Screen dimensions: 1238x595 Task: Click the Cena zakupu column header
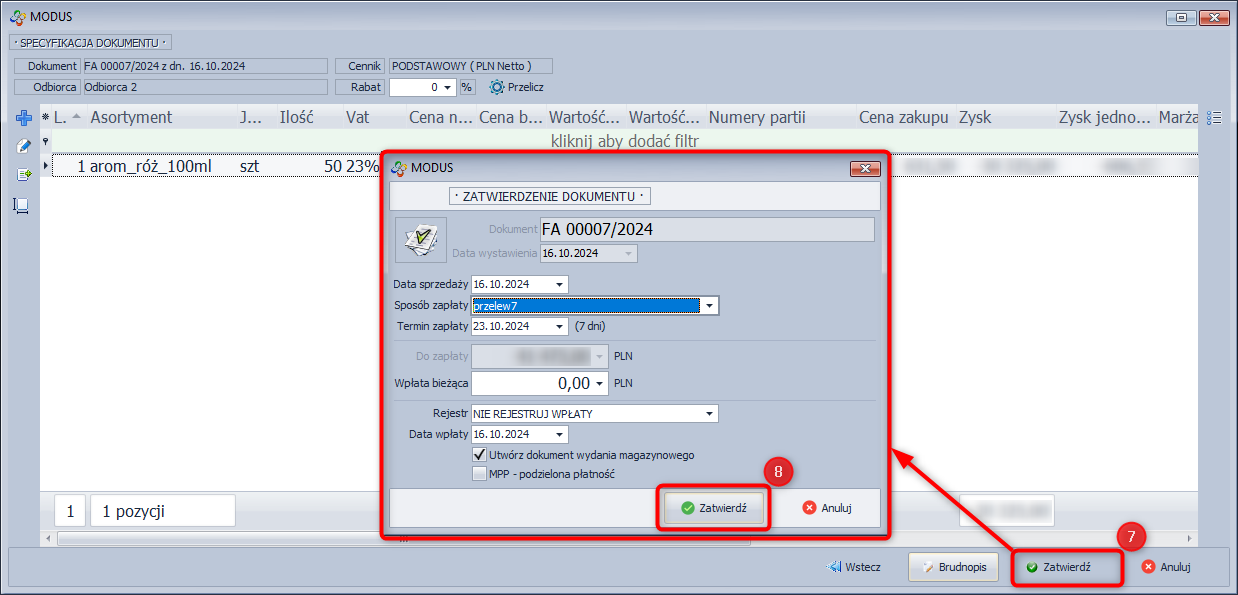coord(903,118)
